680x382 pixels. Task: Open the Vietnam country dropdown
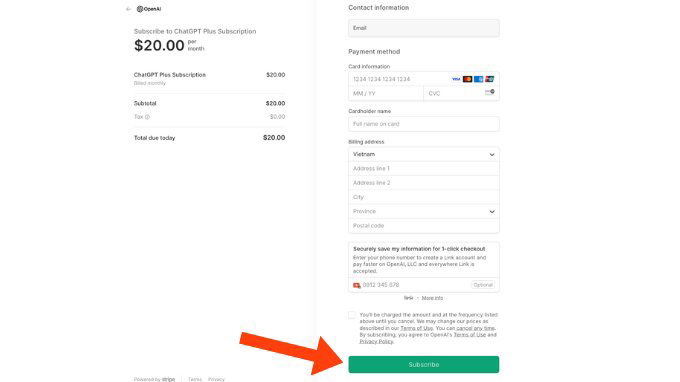424,154
